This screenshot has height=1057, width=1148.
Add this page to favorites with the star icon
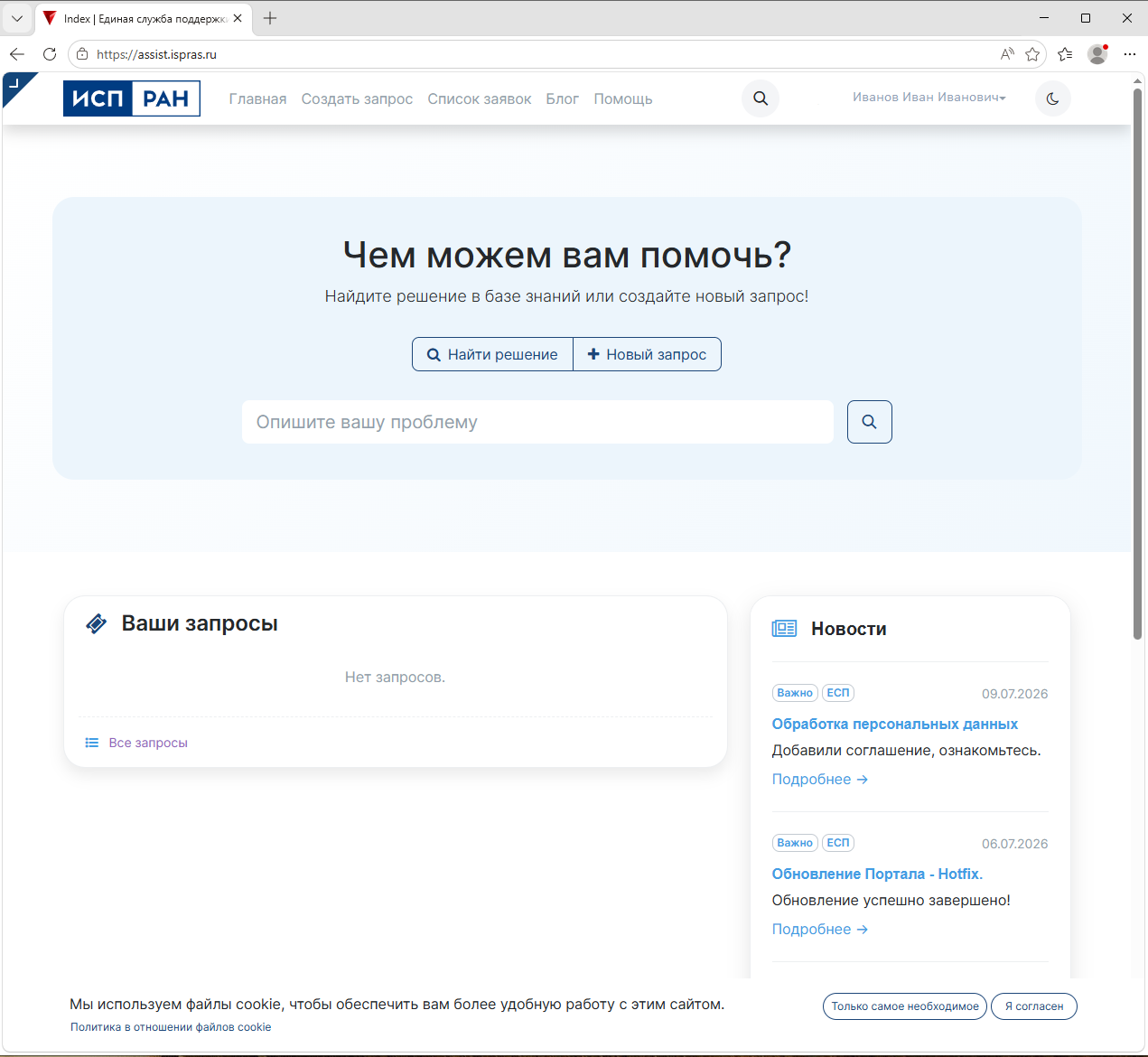point(1032,54)
